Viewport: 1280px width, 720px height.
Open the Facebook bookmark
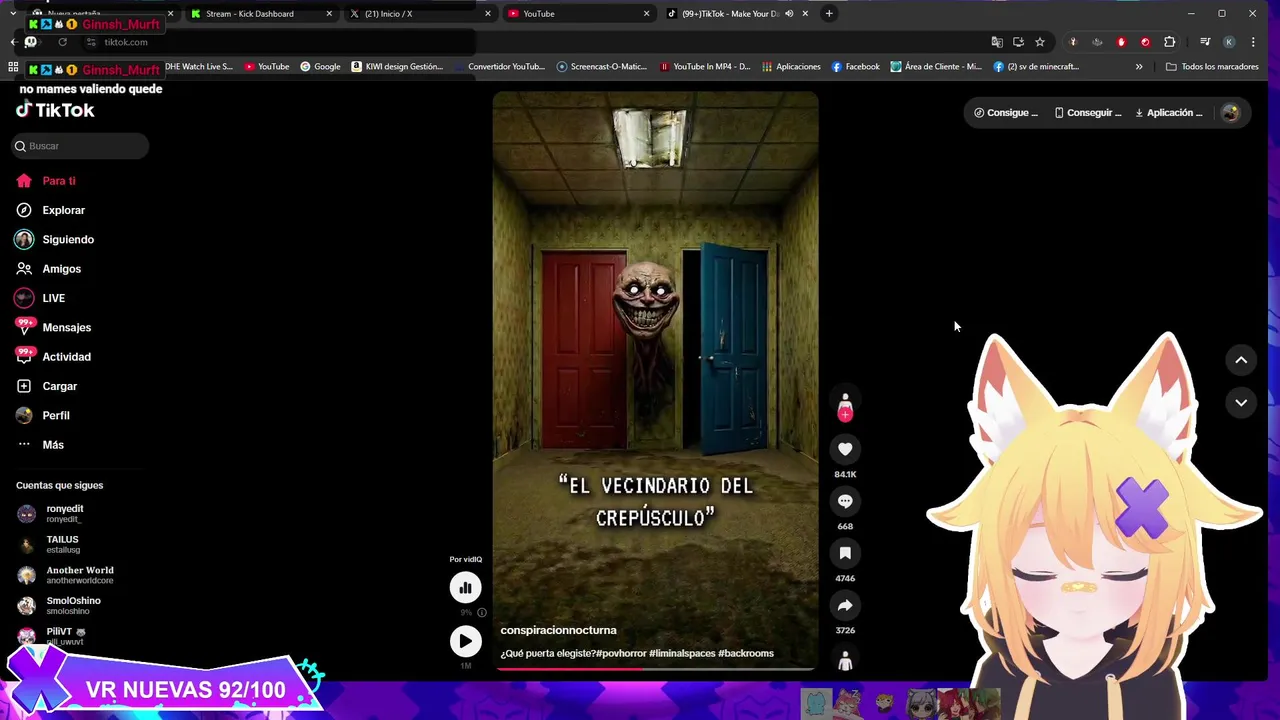point(855,67)
